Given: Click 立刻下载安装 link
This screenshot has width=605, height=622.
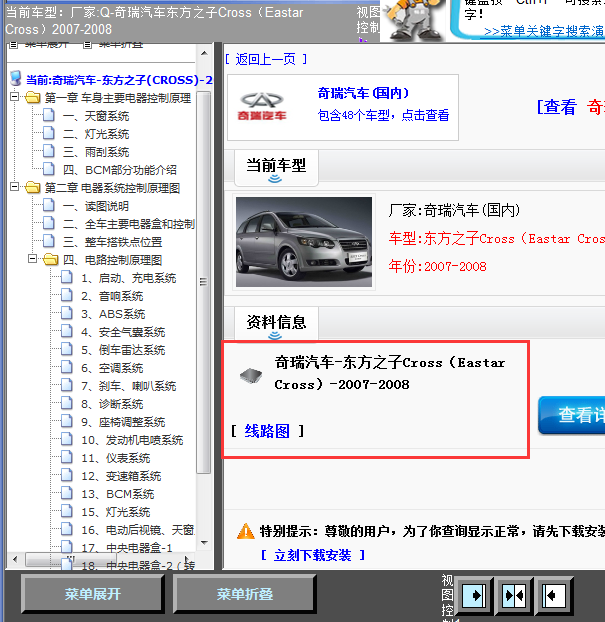Looking at the screenshot, I should [x=313, y=555].
